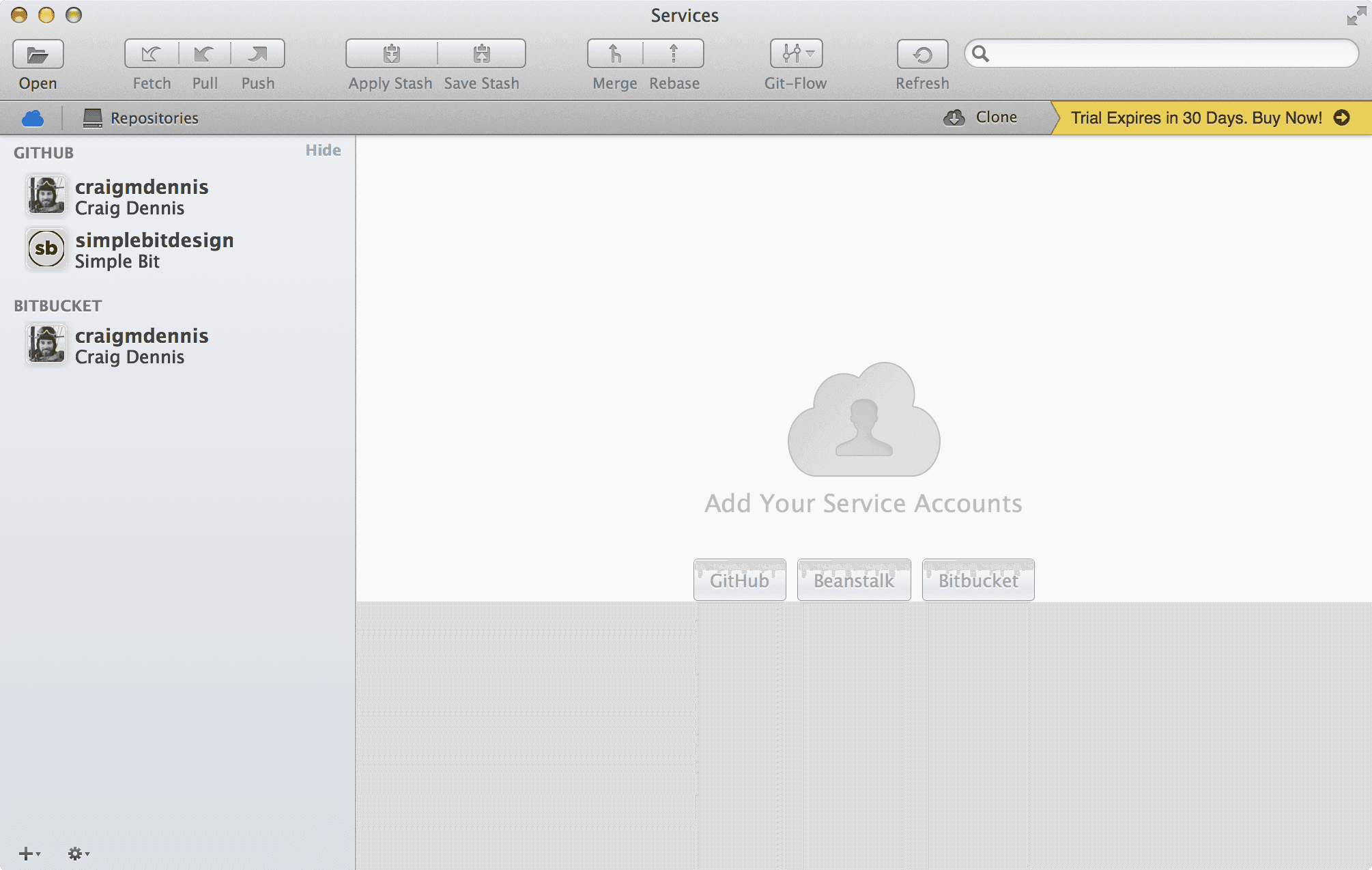Click inside the search field
Screen dimensions: 1372x870
[x=1162, y=53]
